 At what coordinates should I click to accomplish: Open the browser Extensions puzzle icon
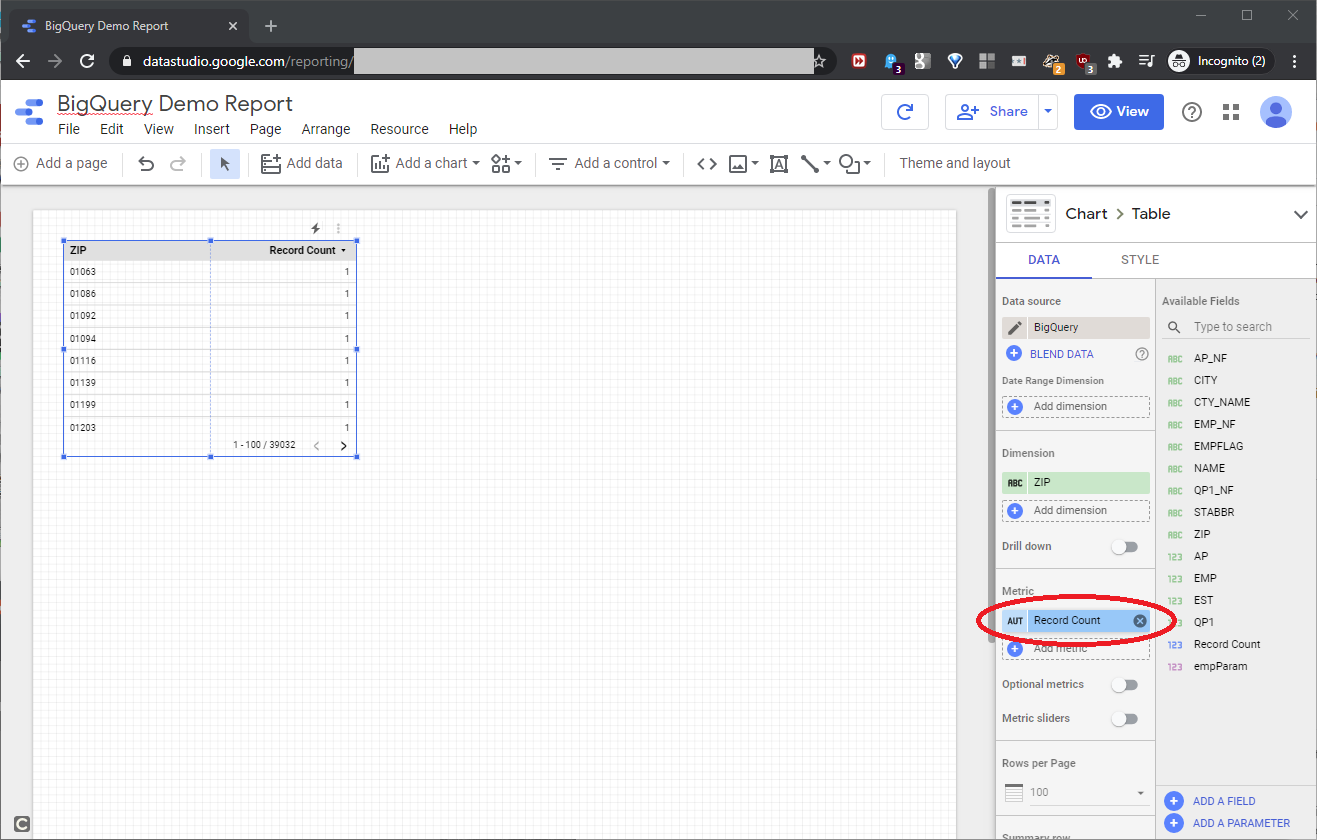1115,61
